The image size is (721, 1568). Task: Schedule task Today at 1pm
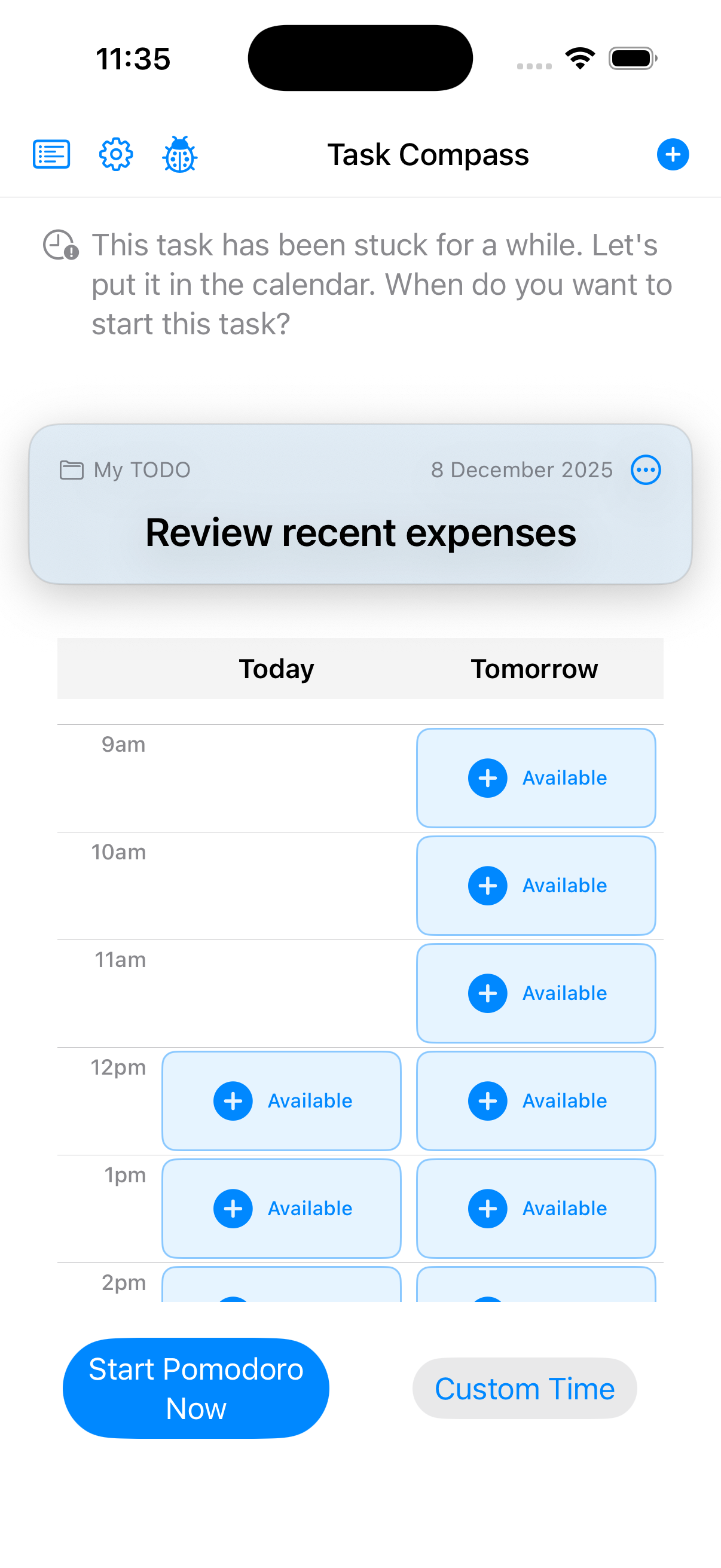[281, 1208]
